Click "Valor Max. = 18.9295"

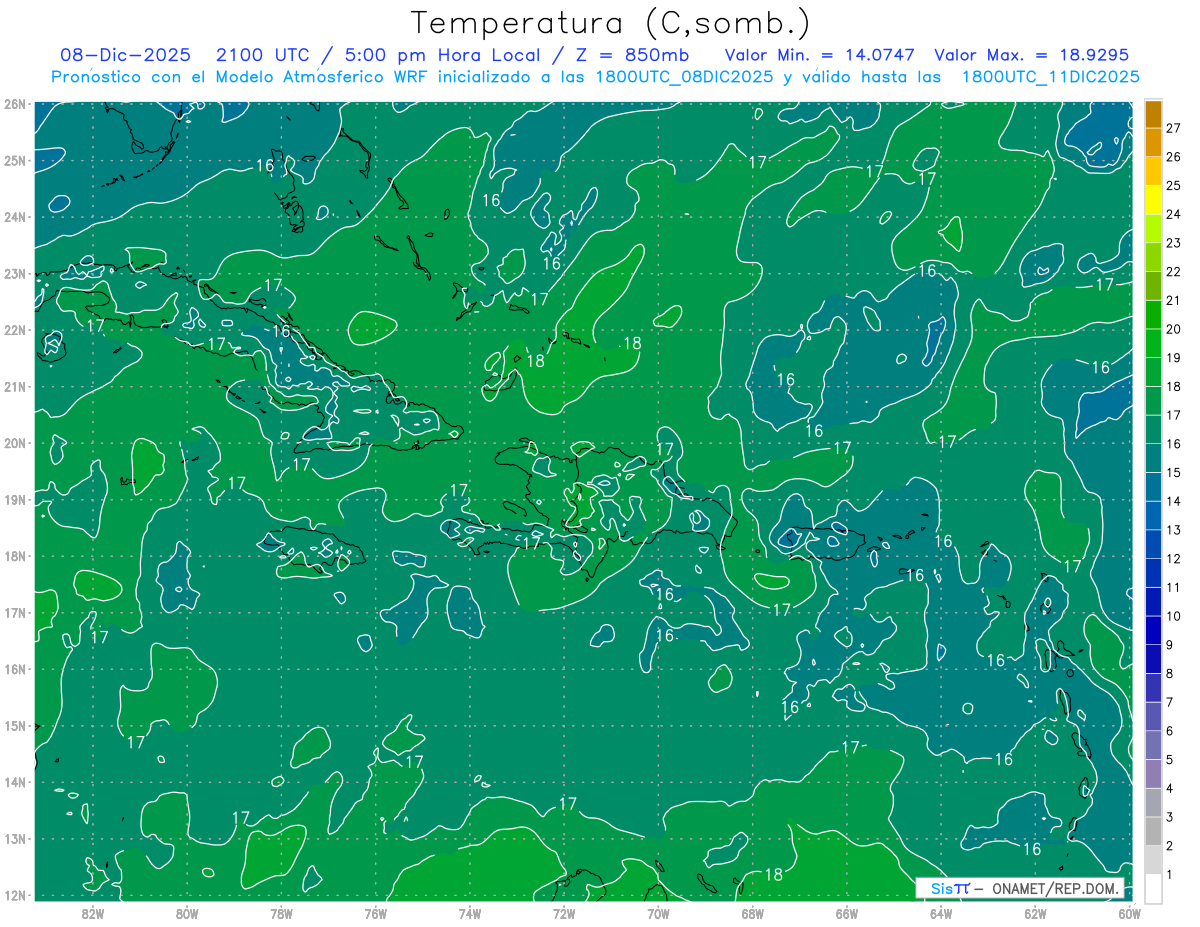[1031, 55]
